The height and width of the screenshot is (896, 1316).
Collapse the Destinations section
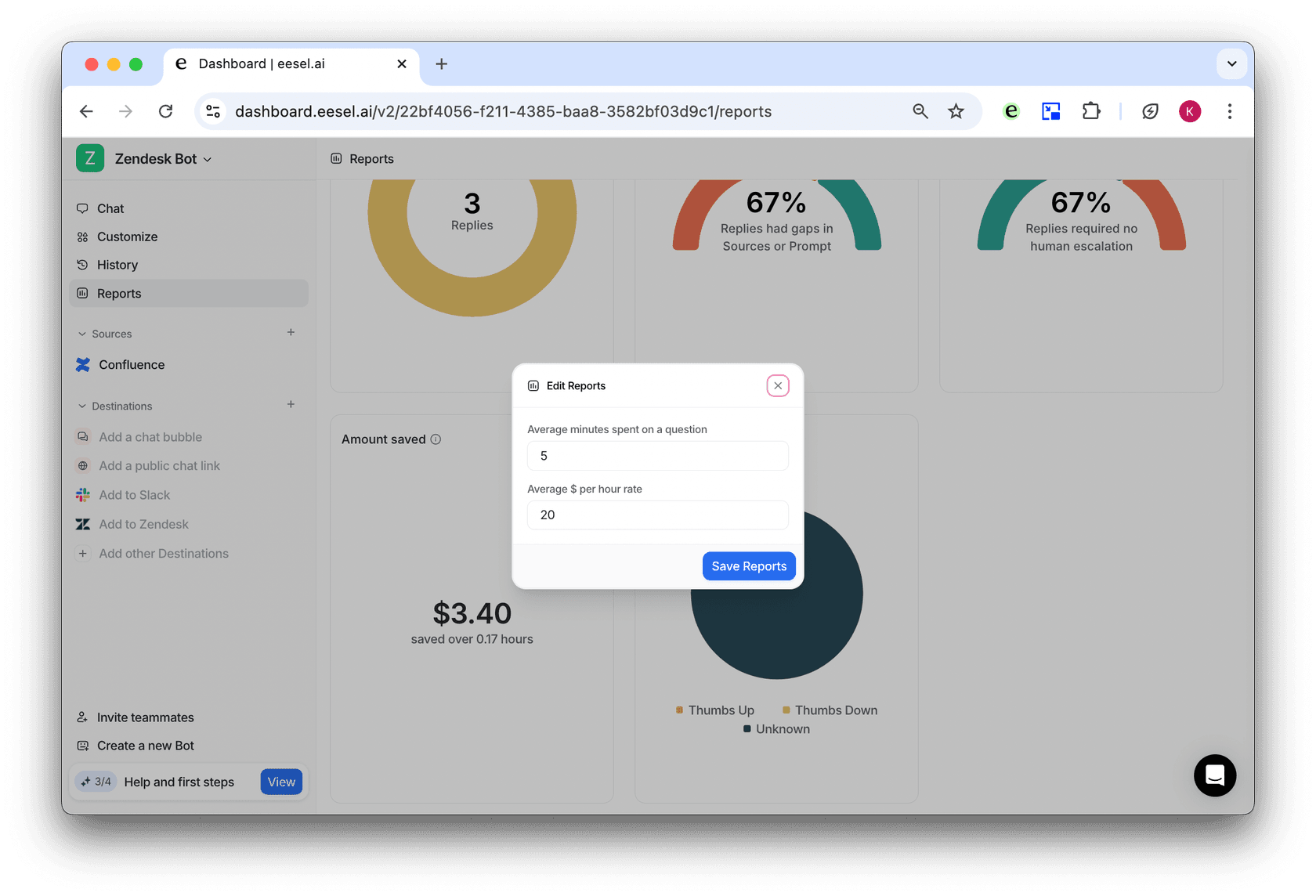(x=82, y=406)
